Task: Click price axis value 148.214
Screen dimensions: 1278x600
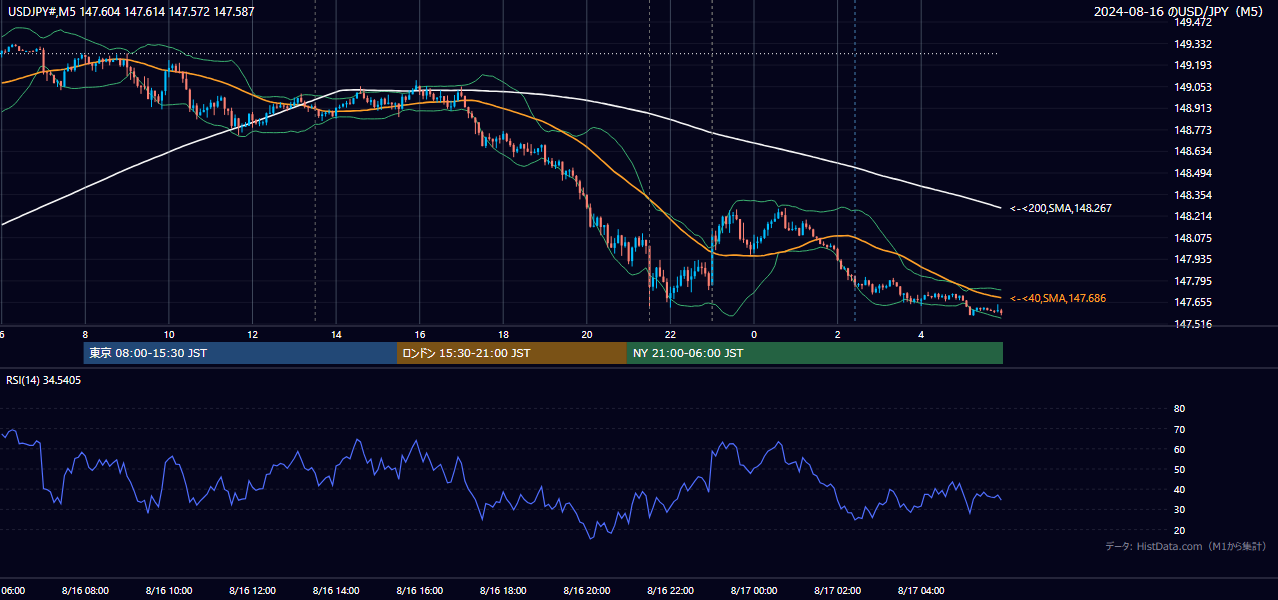Action: pos(1193,216)
